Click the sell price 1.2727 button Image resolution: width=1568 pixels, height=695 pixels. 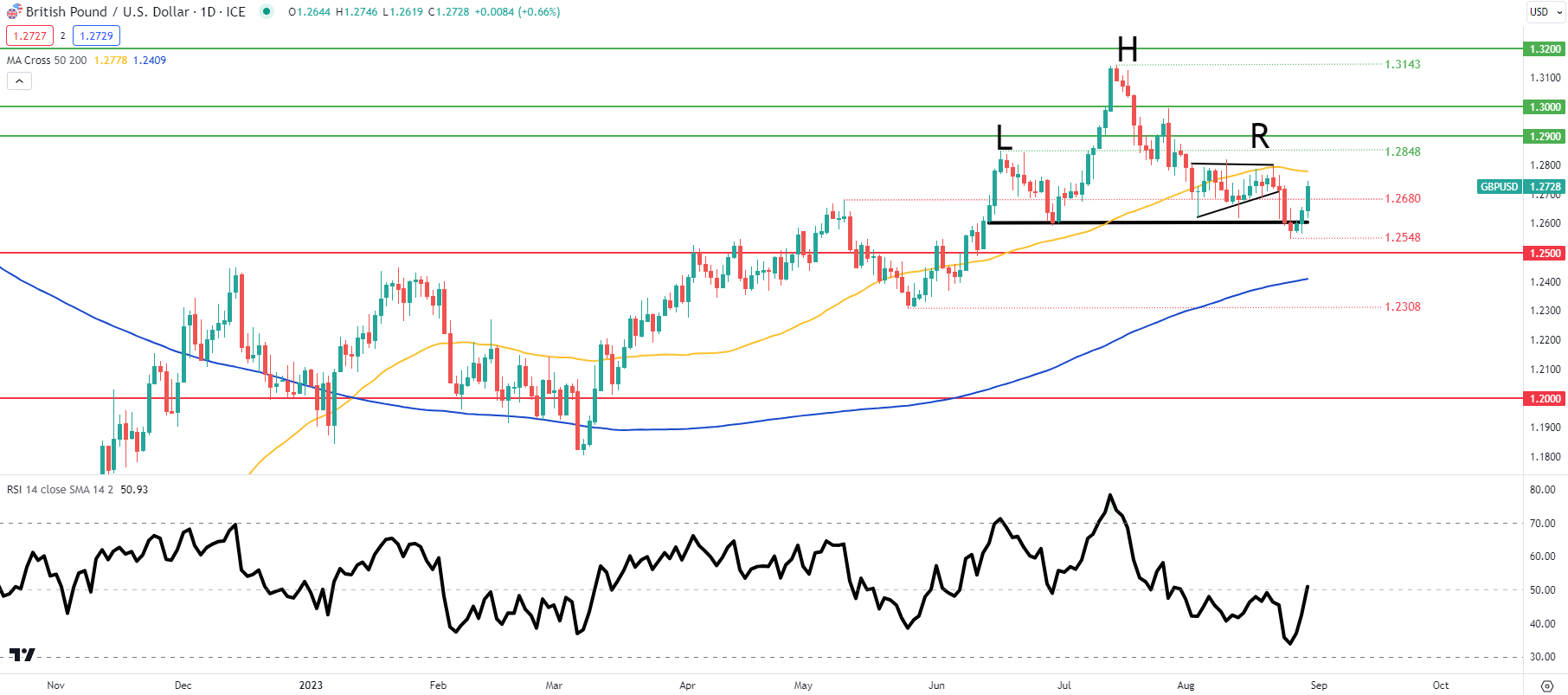tap(29, 35)
